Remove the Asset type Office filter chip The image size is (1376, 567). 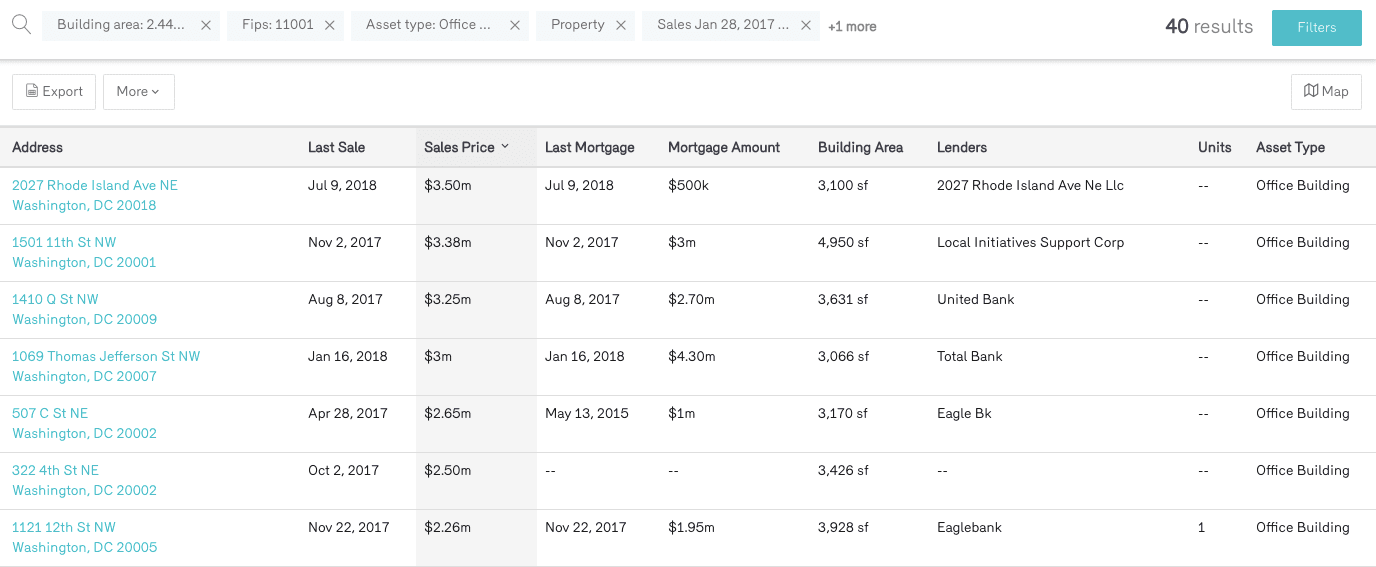tap(515, 26)
